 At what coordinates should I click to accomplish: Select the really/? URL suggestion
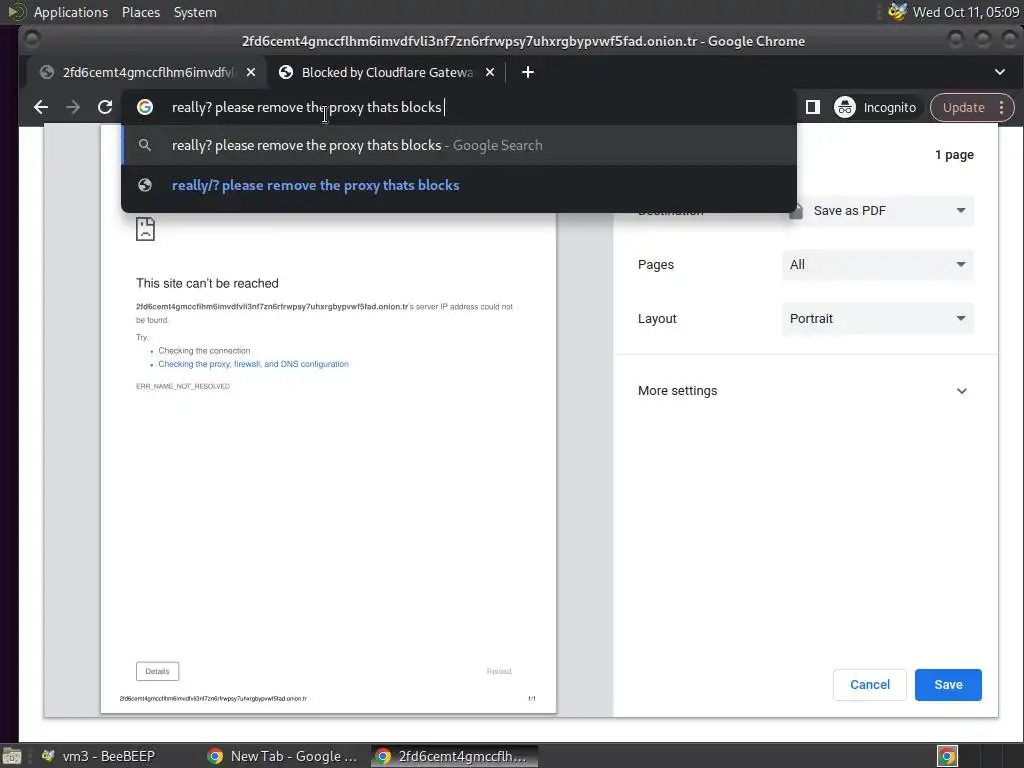[x=459, y=185]
